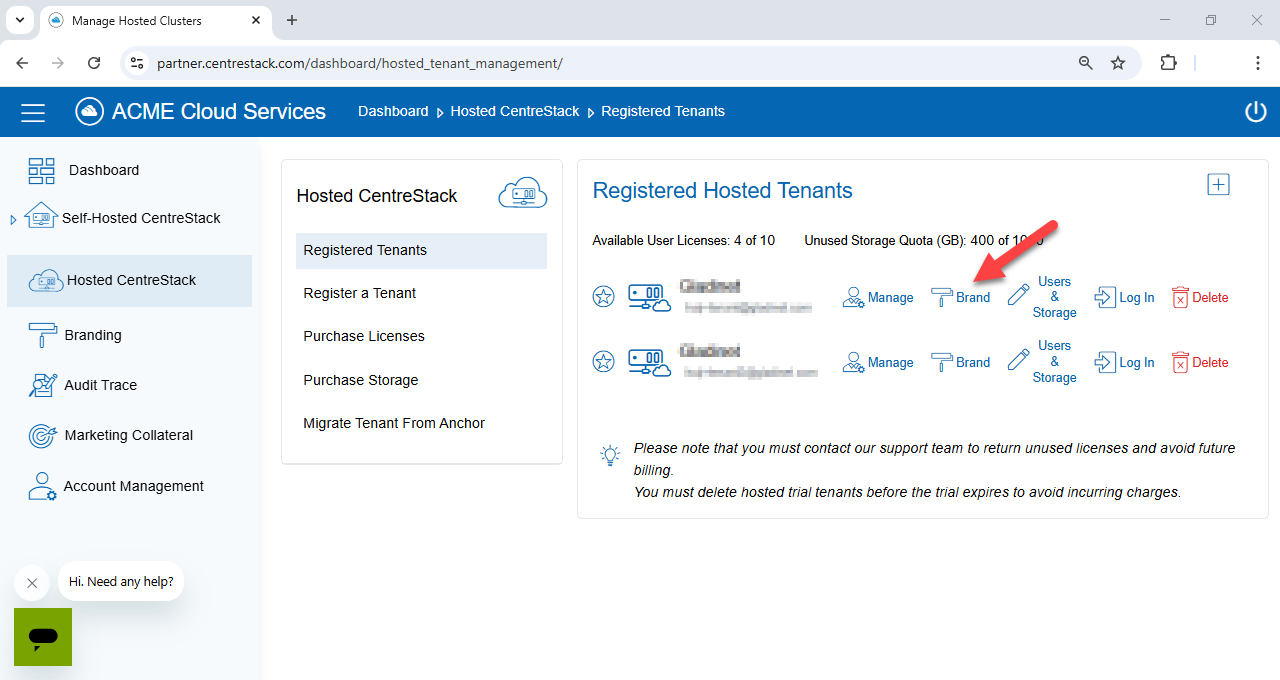The height and width of the screenshot is (680, 1280).
Task: Toggle favorite star on first tenant
Action: (x=604, y=297)
